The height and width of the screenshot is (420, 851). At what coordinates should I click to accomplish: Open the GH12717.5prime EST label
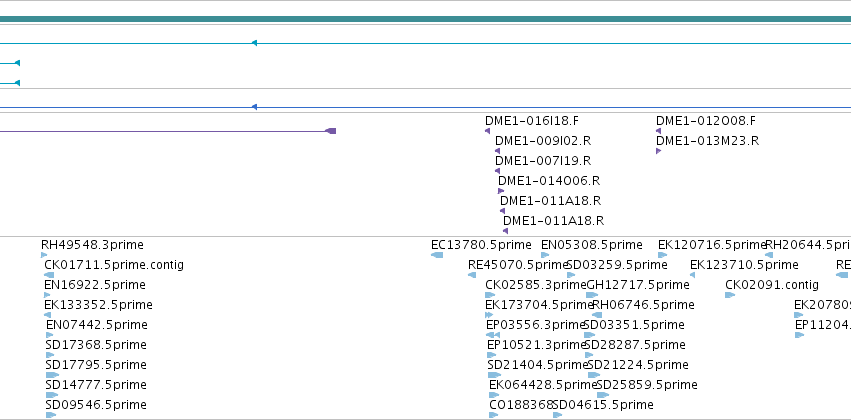click(638, 285)
